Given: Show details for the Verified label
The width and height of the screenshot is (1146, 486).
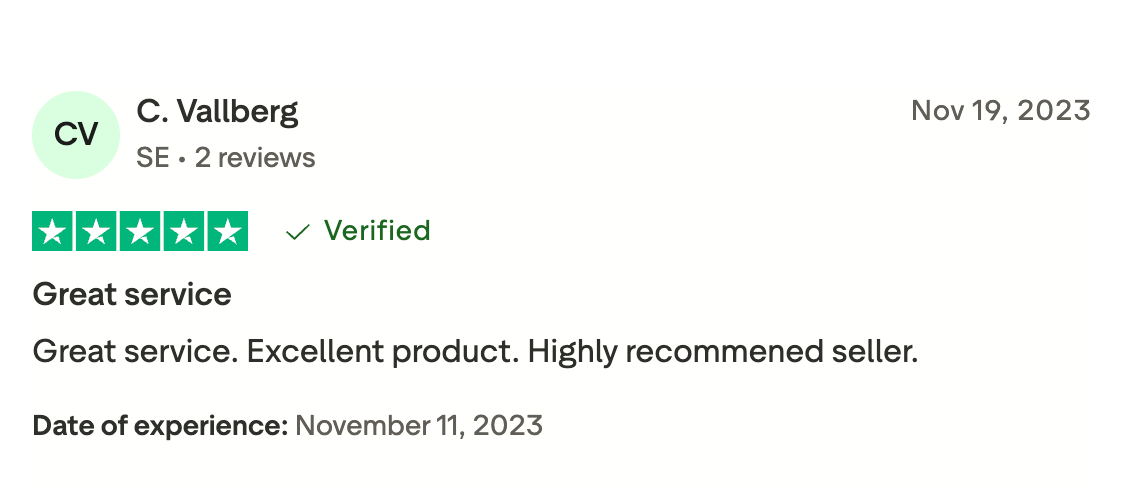Looking at the screenshot, I should pyautogui.click(x=377, y=231).
